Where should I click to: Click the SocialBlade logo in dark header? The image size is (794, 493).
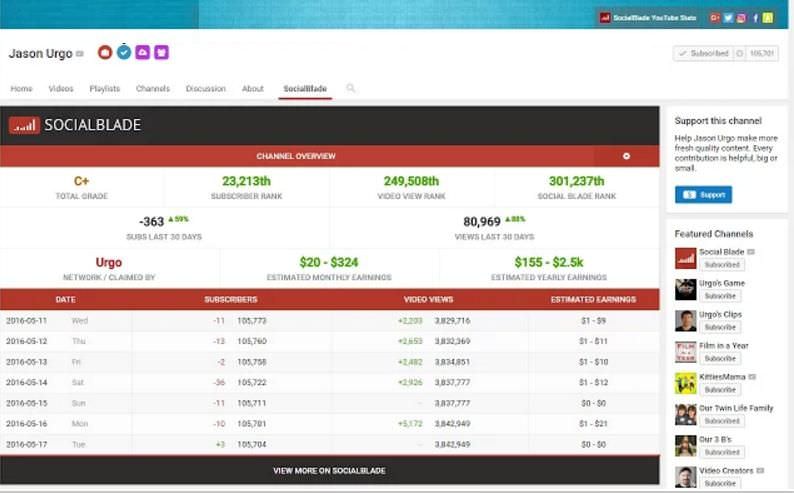[75, 125]
